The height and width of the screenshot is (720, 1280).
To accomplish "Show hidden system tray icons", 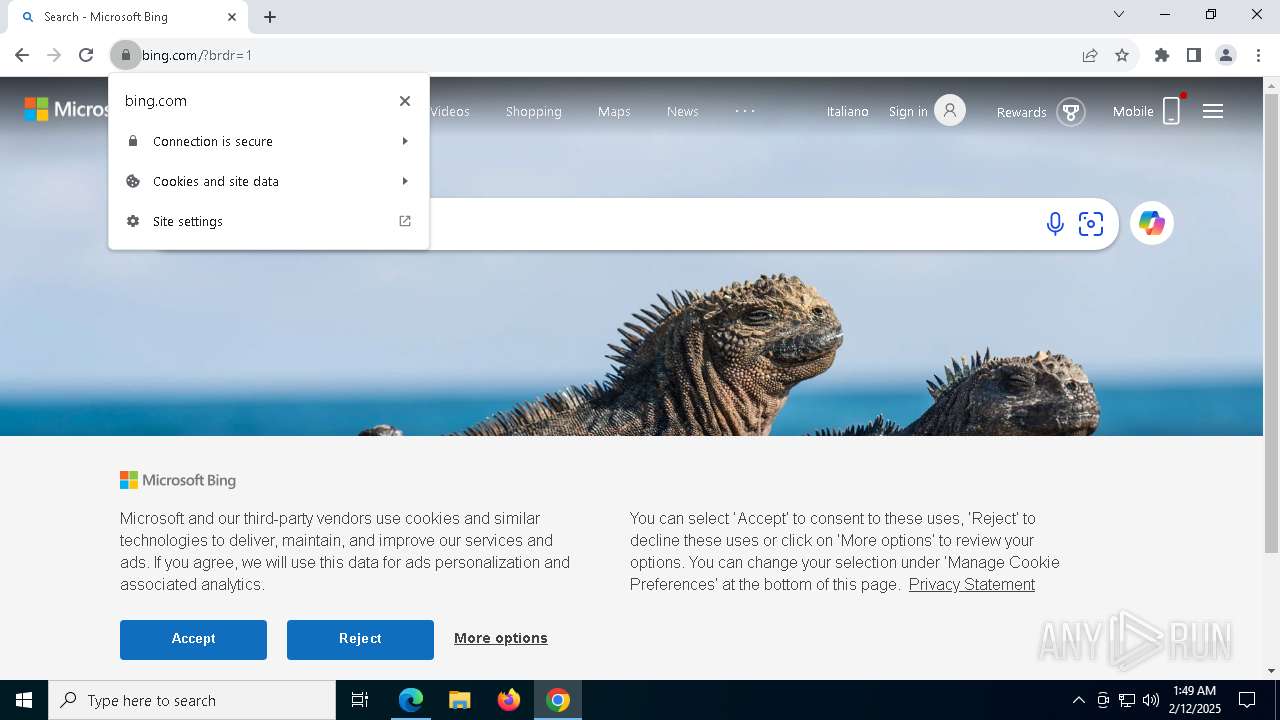I will (1078, 700).
